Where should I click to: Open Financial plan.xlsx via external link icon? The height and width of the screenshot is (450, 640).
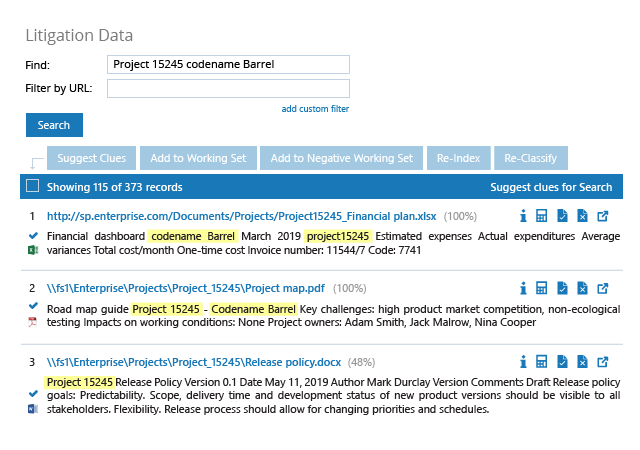603,216
